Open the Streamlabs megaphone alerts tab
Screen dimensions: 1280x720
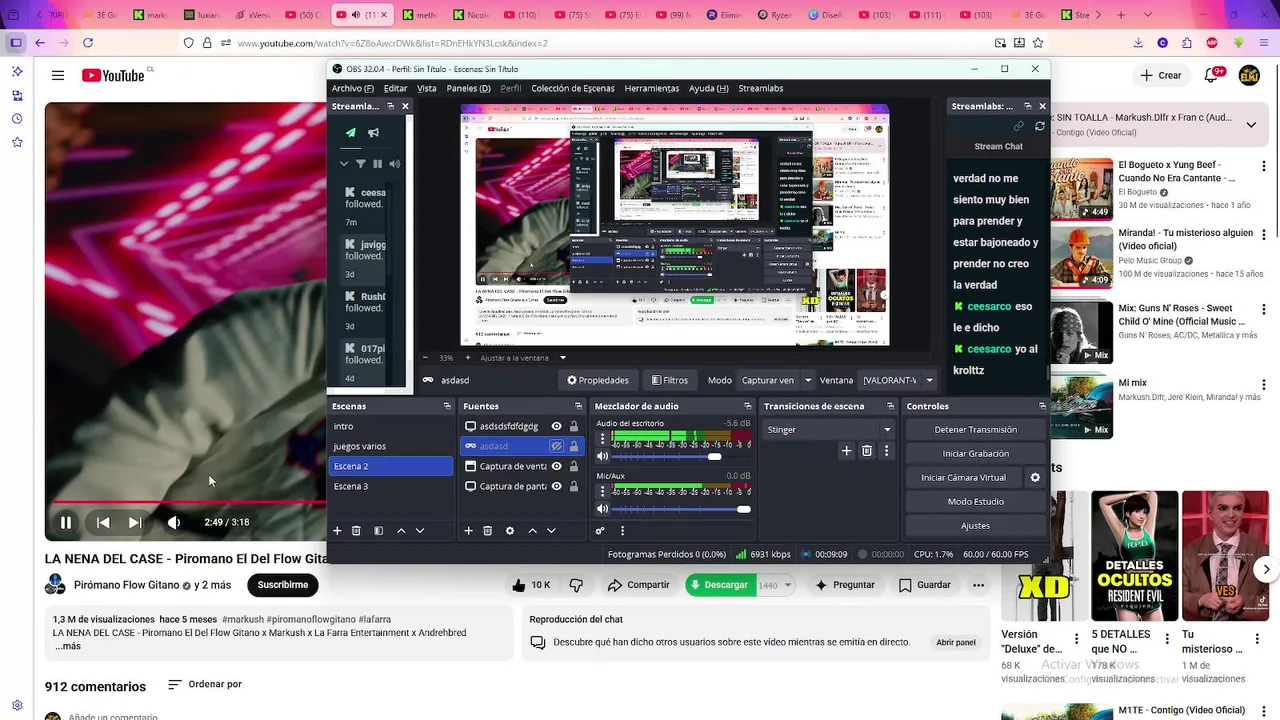pos(374,132)
